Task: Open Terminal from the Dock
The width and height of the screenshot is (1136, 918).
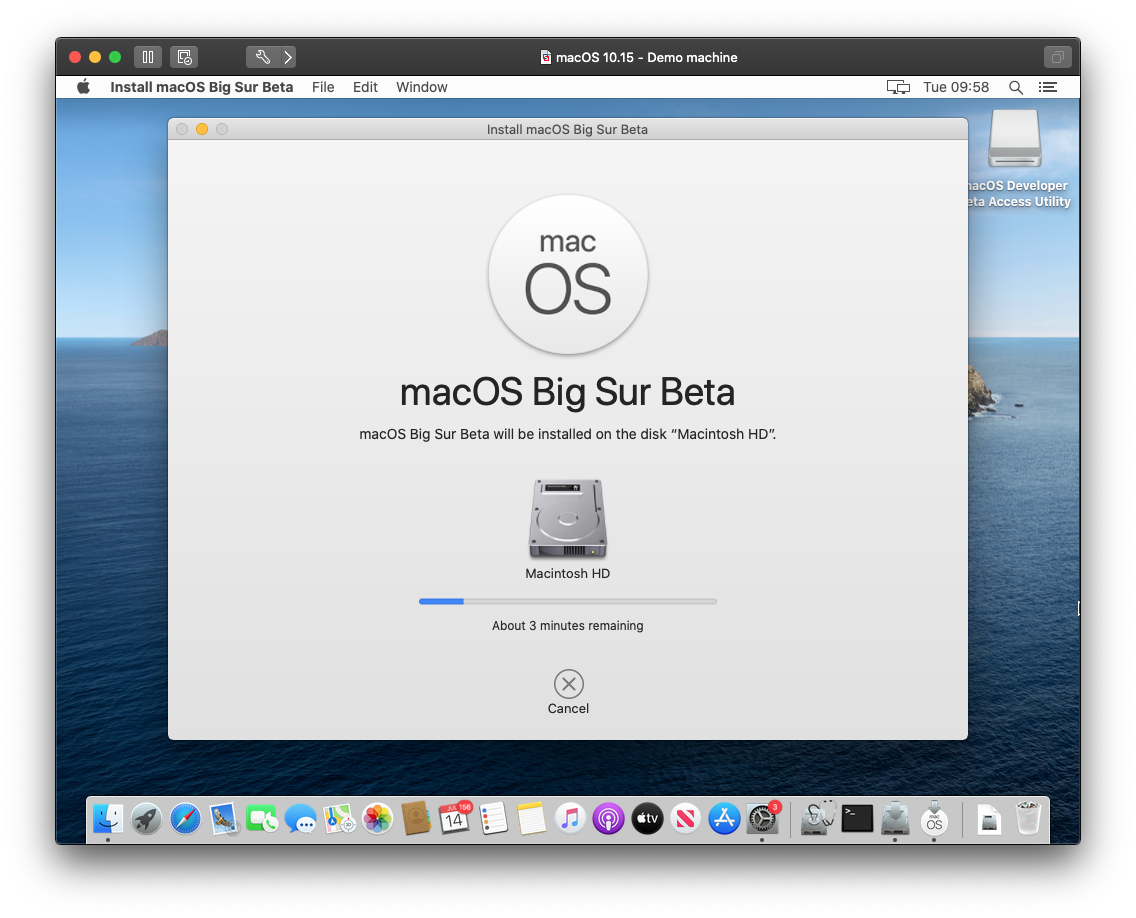Action: coord(857,819)
